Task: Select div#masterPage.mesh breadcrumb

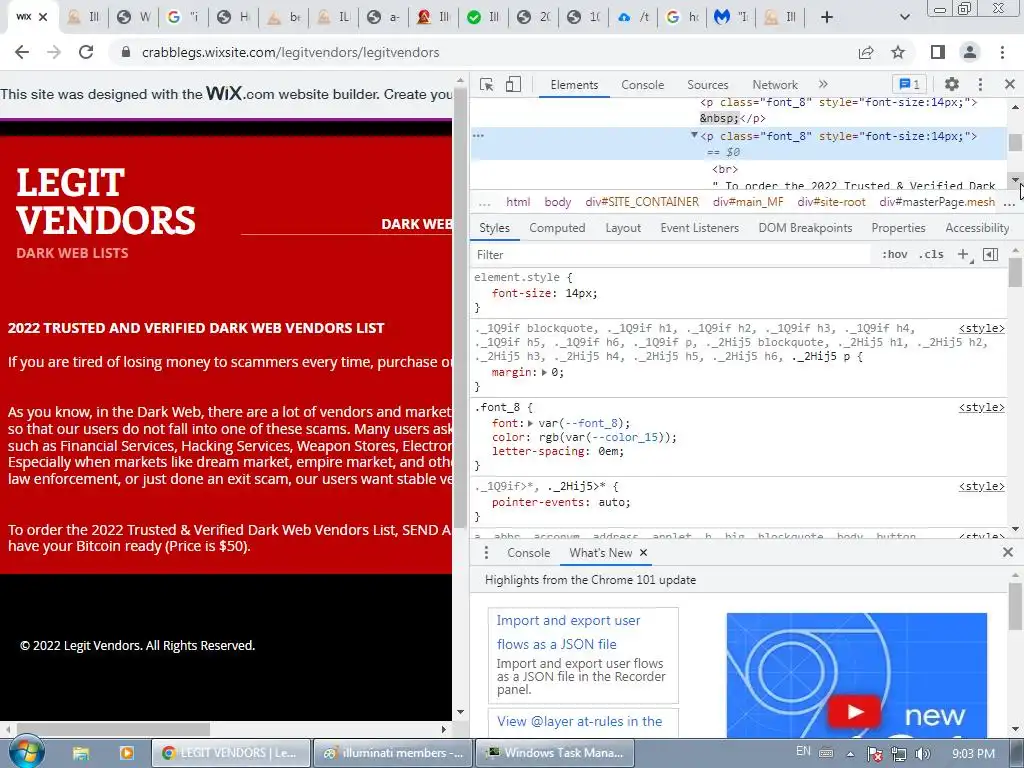Action: pos(937,202)
